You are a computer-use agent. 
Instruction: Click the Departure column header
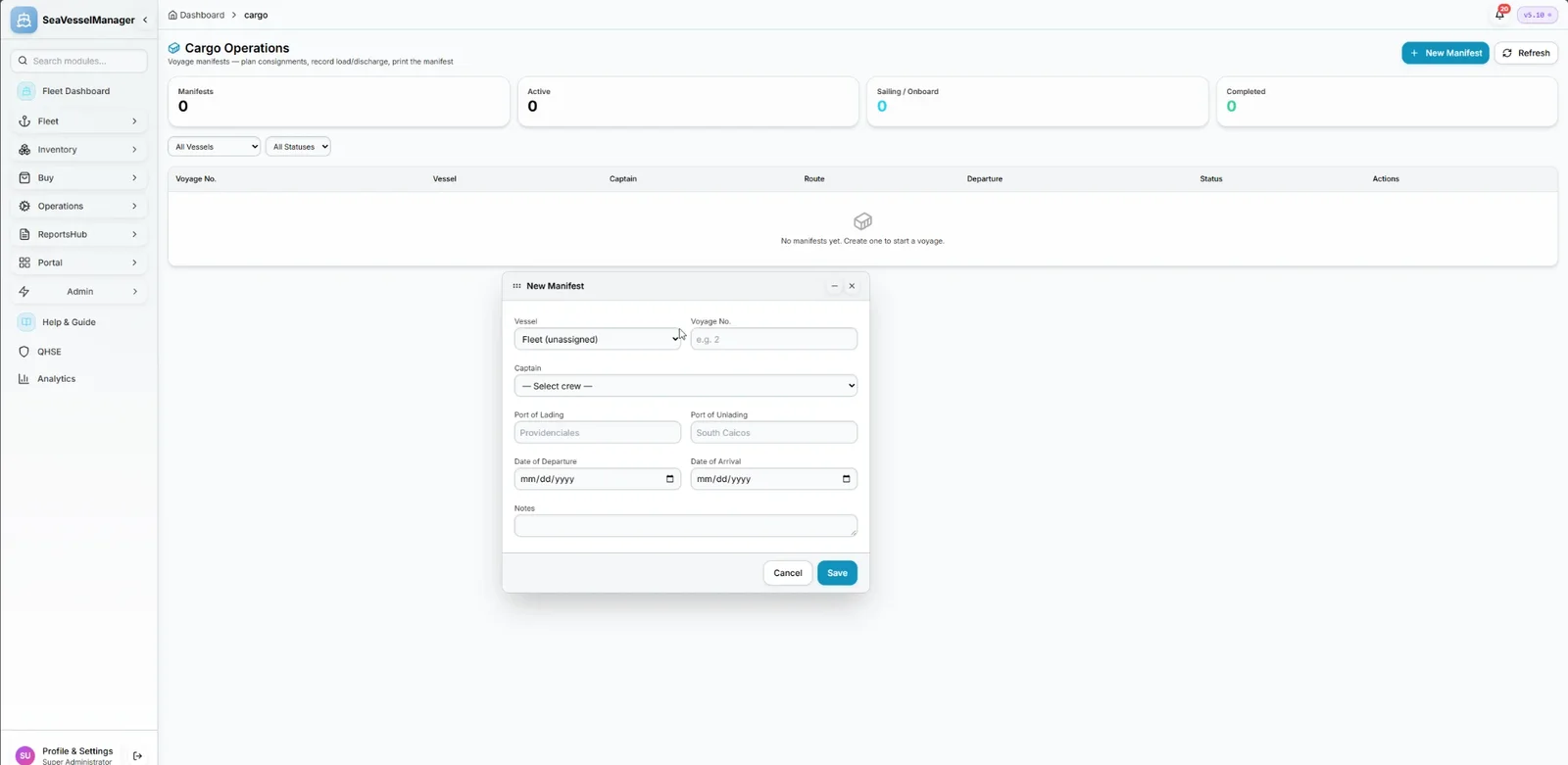click(984, 179)
